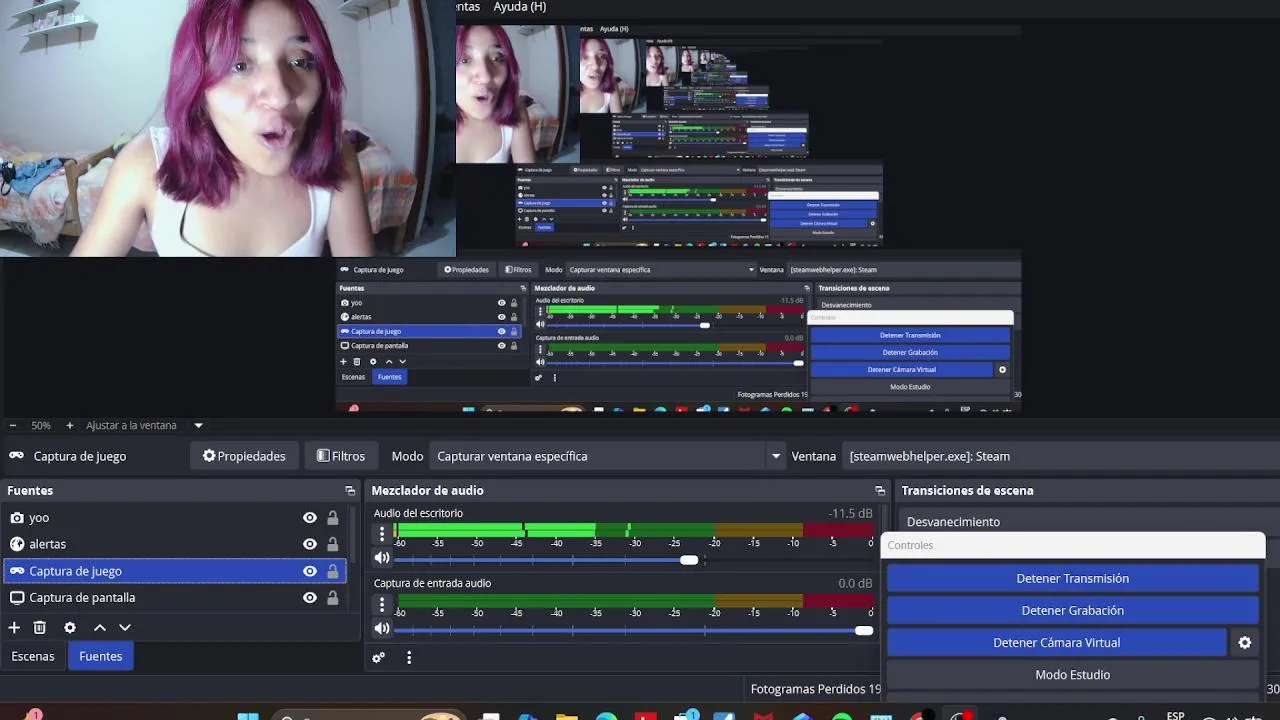Click the large webcam feed in the preview

point(228,128)
